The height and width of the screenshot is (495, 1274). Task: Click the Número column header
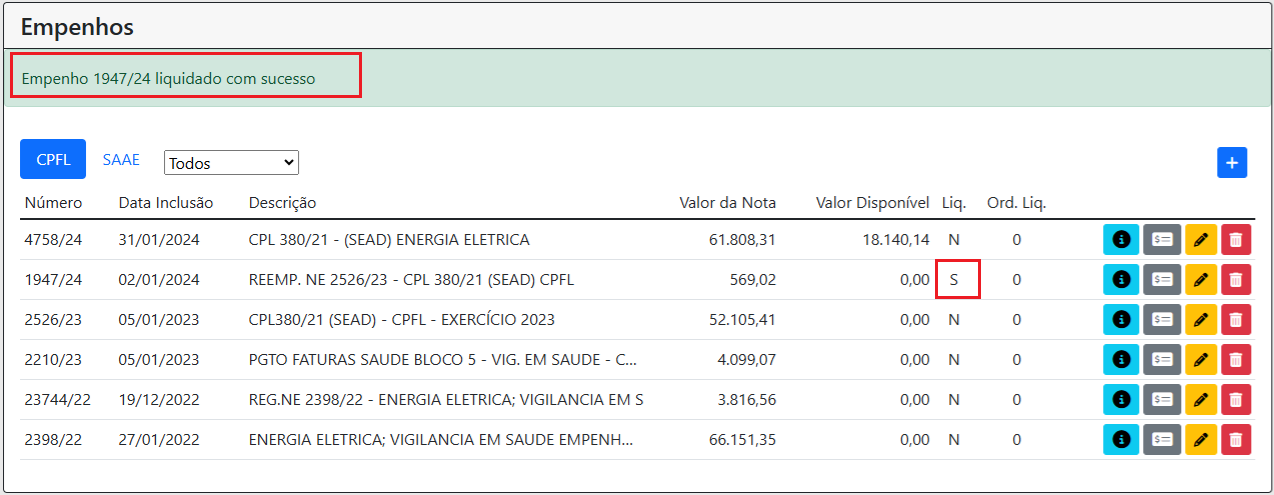(x=54, y=203)
